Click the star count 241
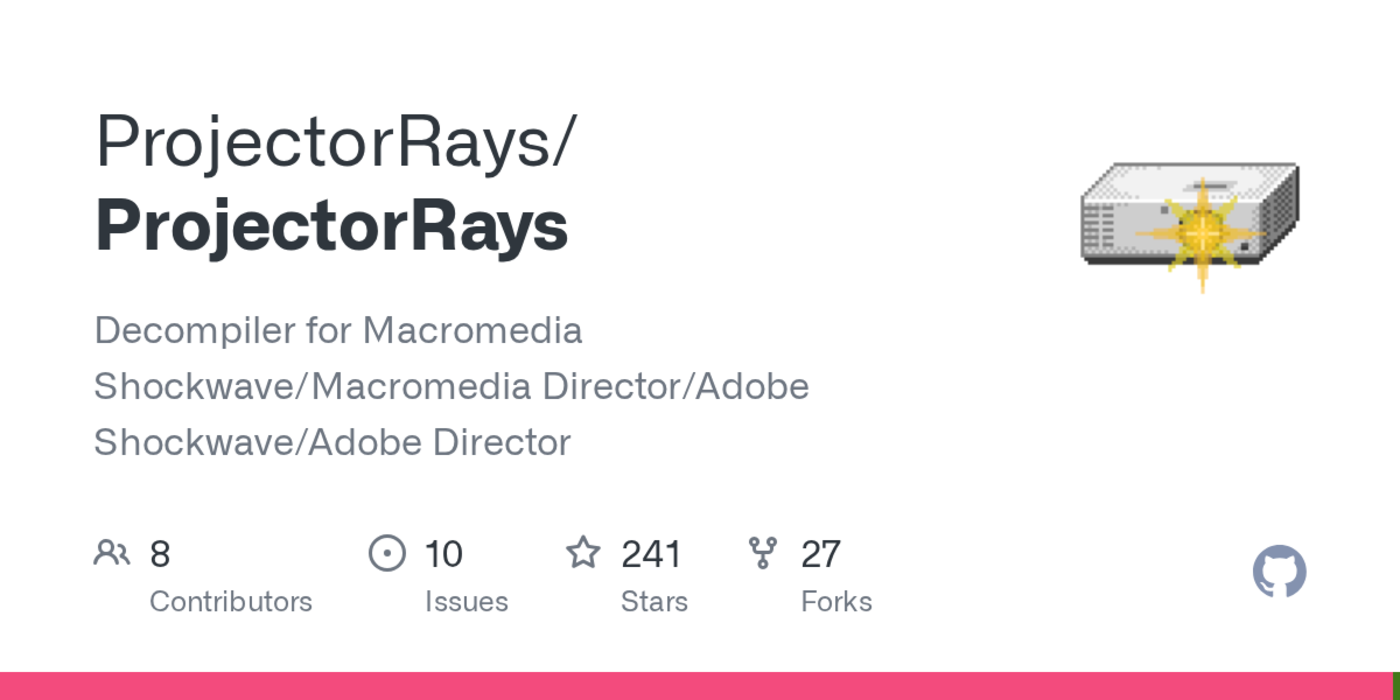The width and height of the screenshot is (1400, 700). 651,554
